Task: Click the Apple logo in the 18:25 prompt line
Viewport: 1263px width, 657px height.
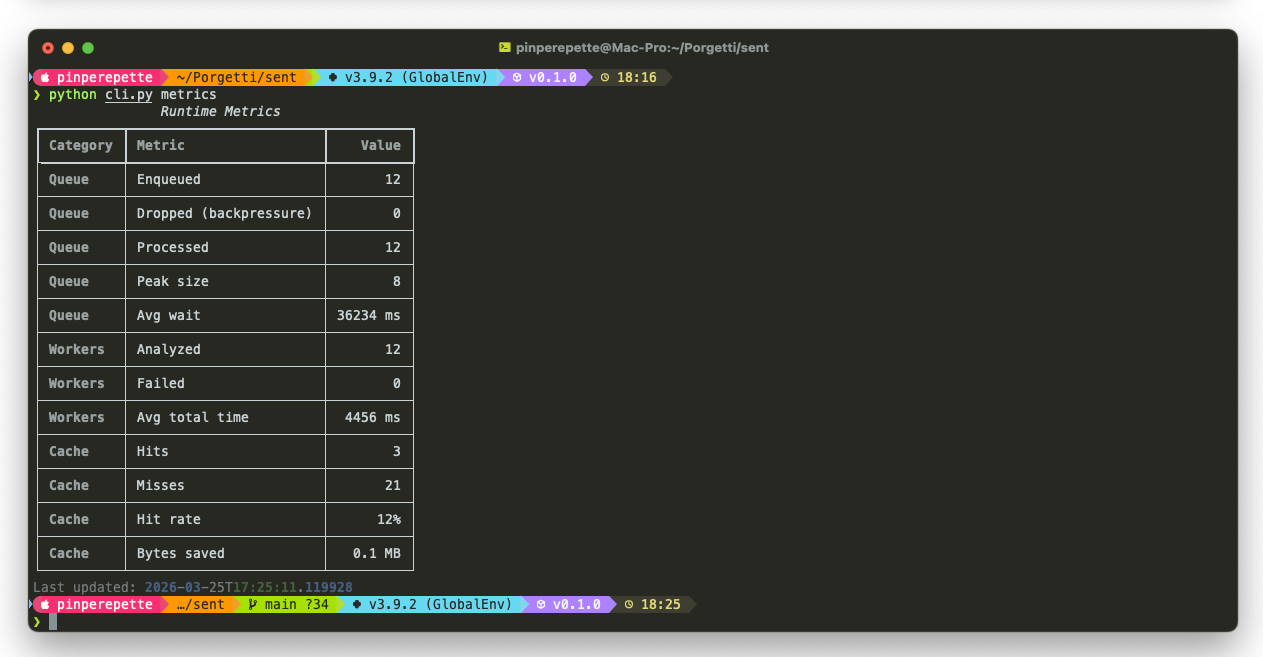Action: pos(45,604)
